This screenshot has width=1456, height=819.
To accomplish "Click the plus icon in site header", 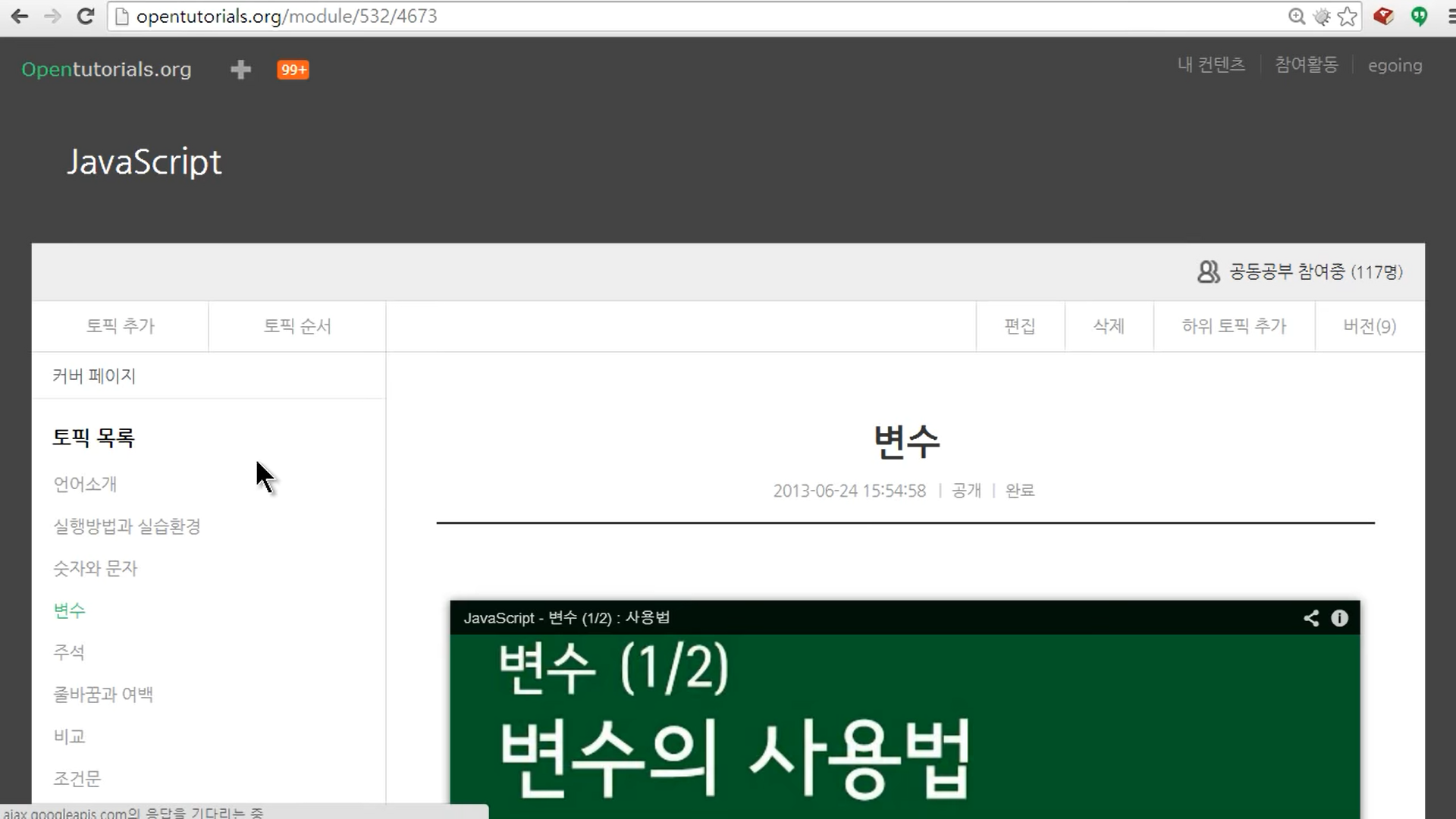I will [x=240, y=70].
